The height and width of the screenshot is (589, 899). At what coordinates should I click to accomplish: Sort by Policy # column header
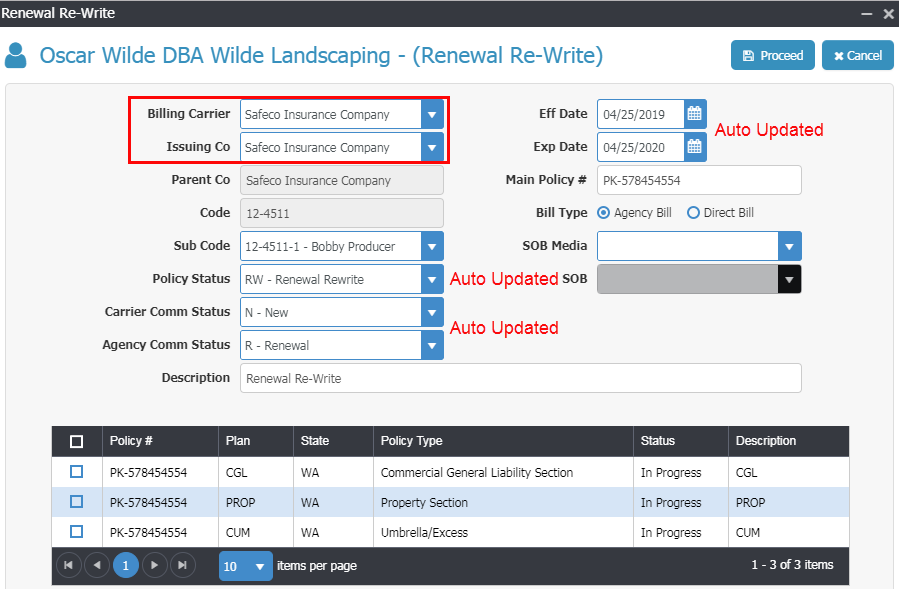click(x=131, y=440)
